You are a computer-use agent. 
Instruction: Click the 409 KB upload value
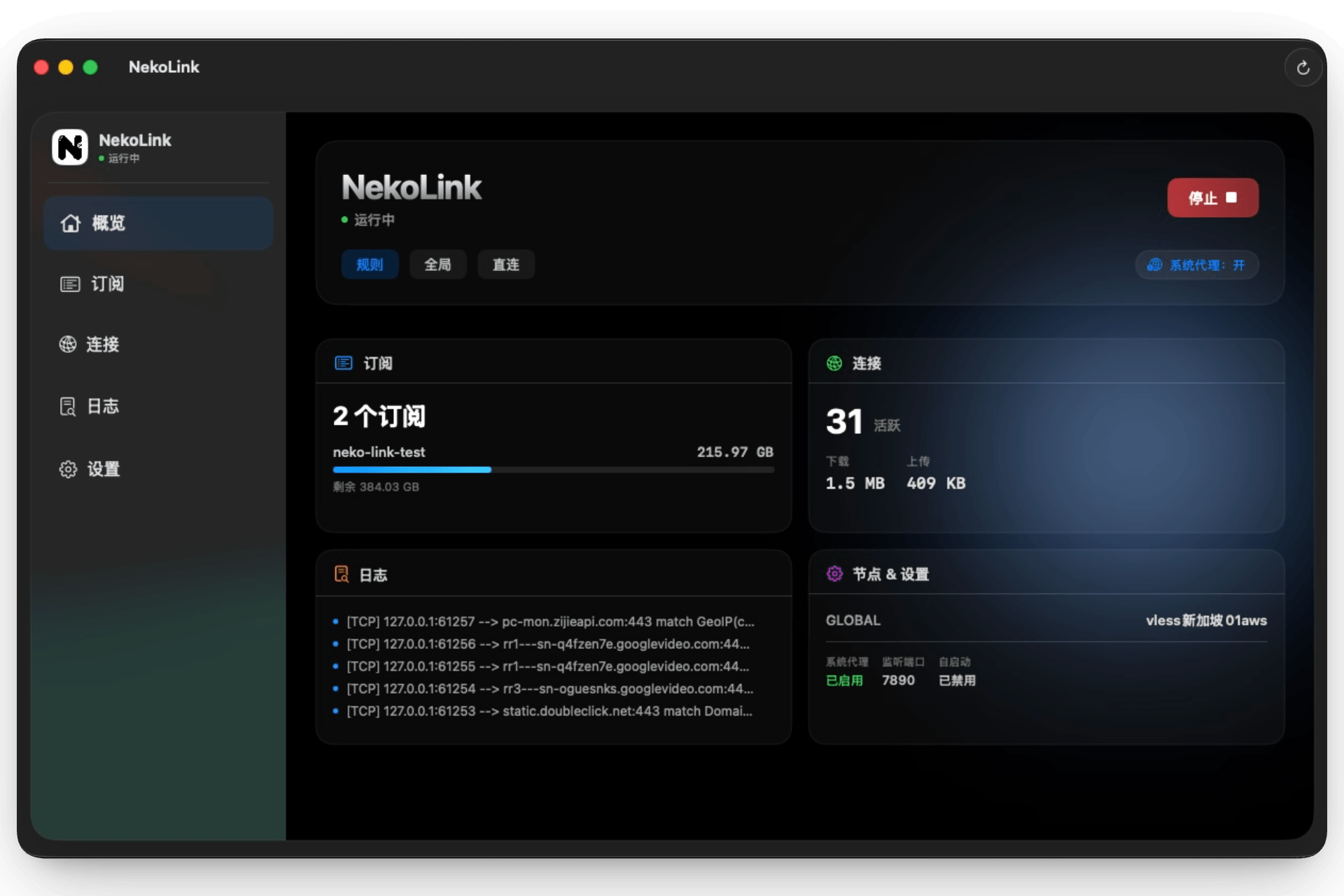click(936, 483)
